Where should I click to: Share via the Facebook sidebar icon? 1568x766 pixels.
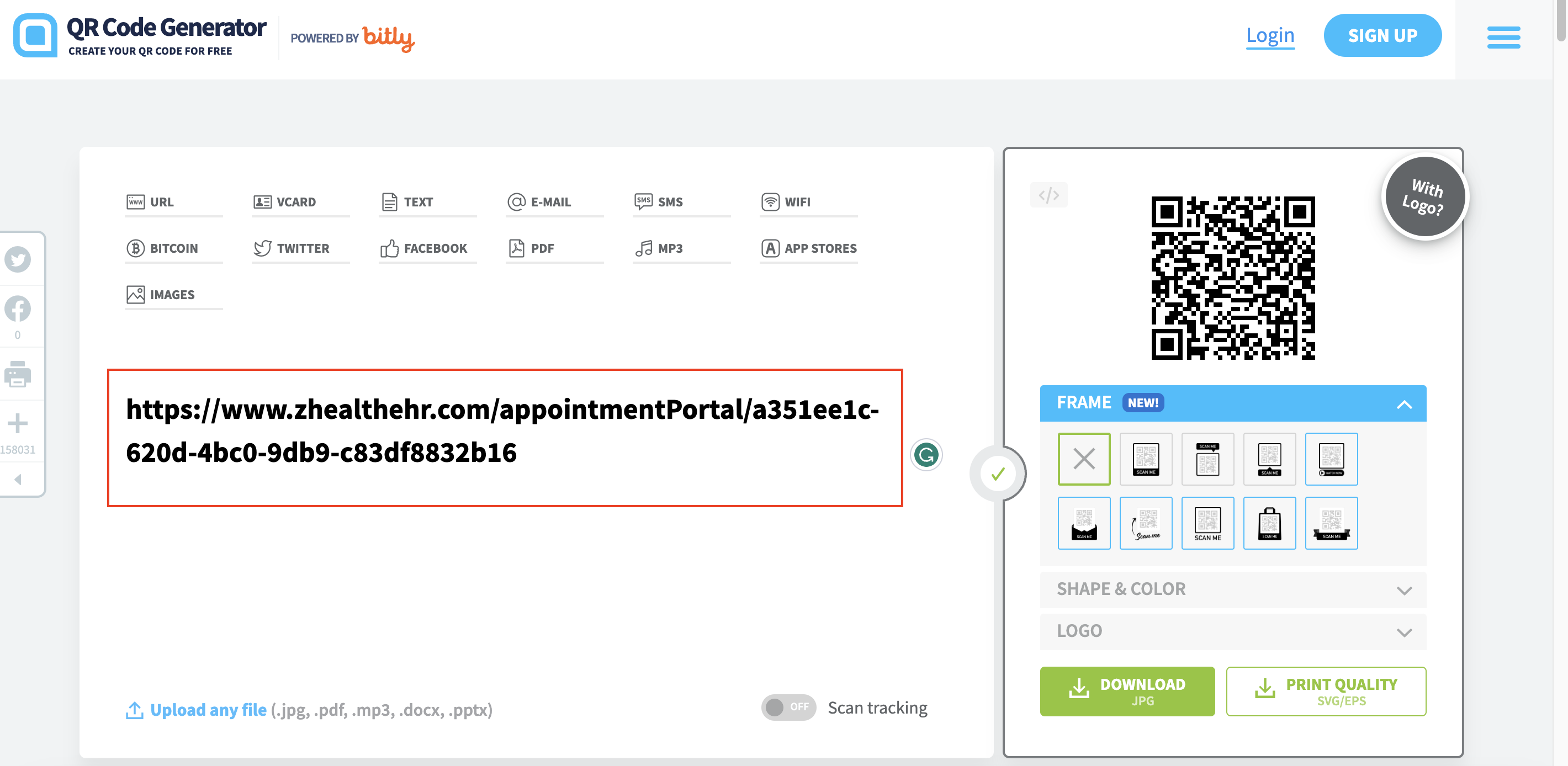[18, 309]
